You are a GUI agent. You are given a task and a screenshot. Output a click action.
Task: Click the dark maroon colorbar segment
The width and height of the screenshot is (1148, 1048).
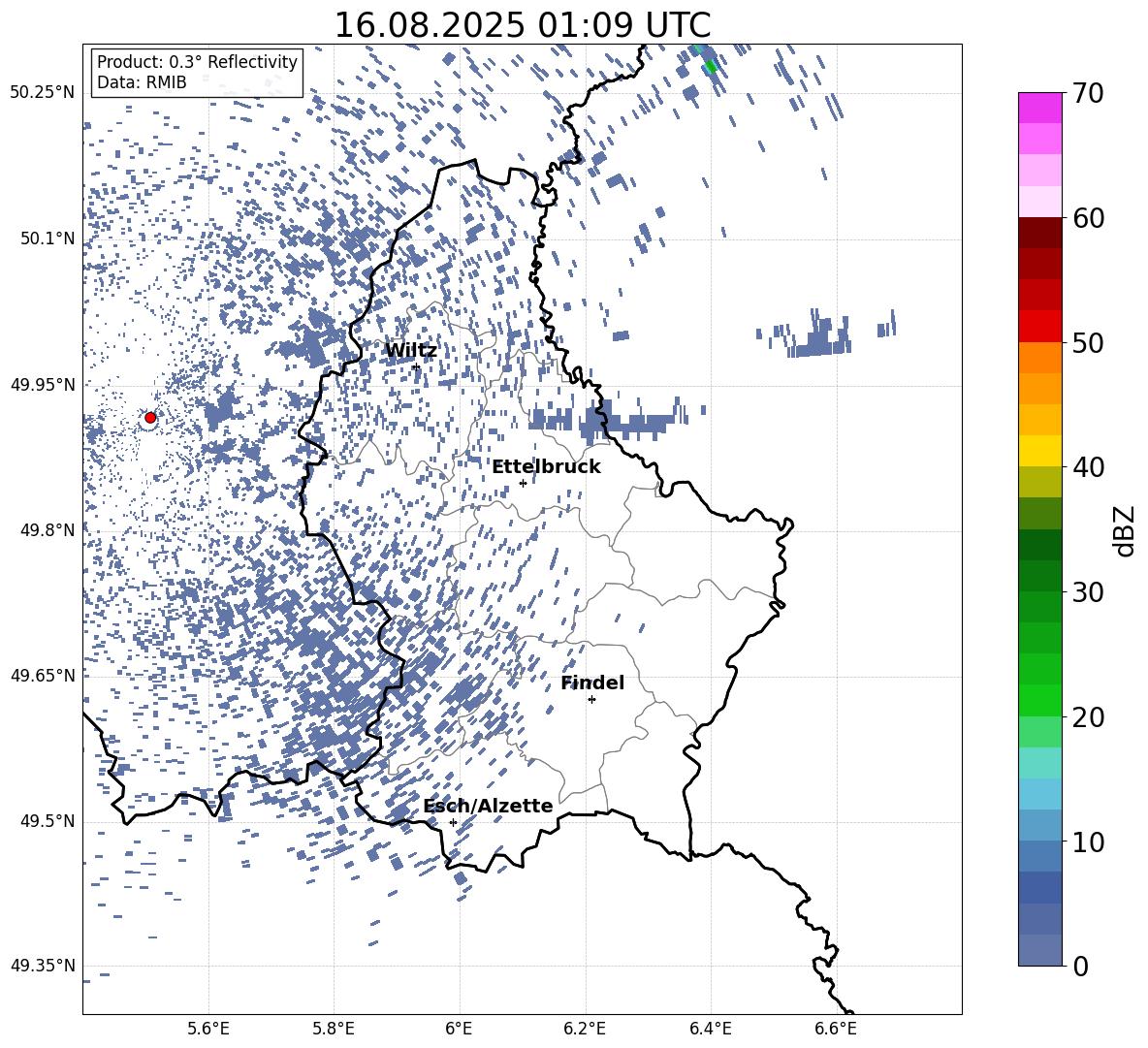(1039, 233)
